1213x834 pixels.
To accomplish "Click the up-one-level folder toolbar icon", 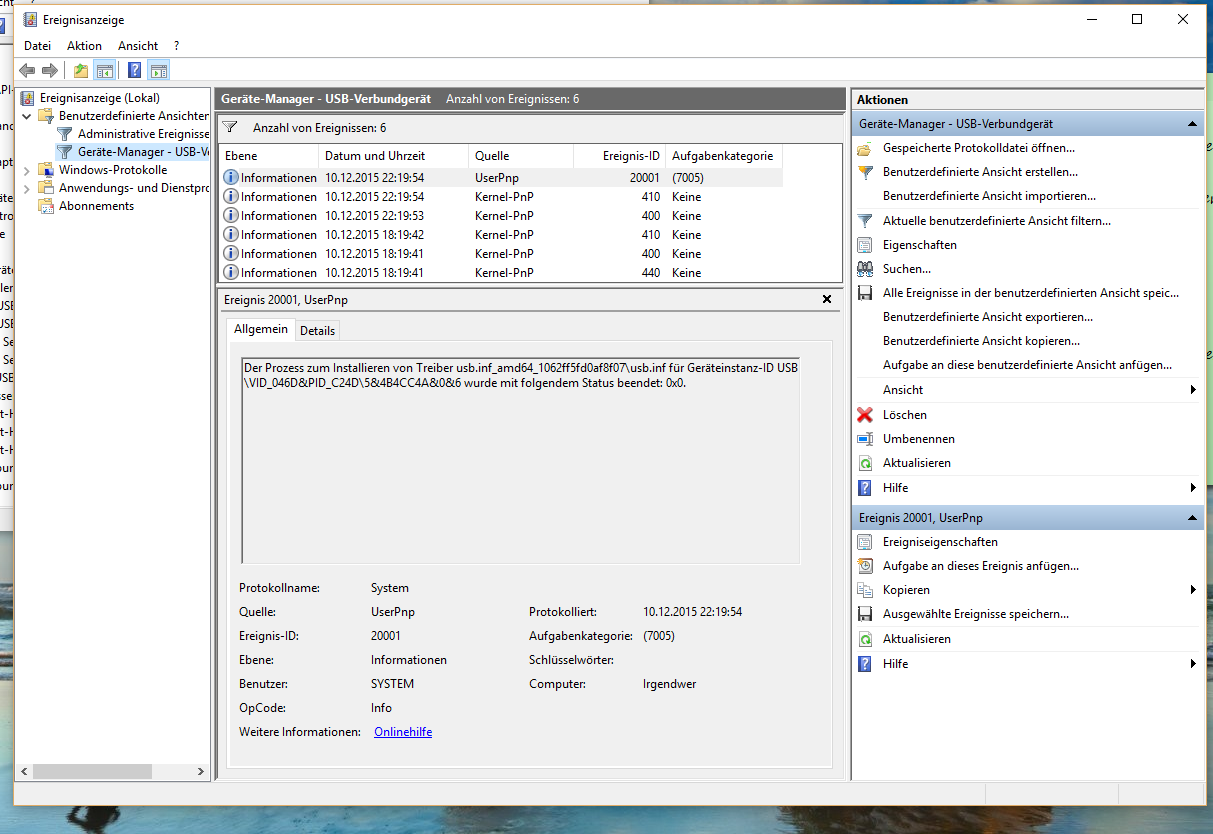I will click(x=81, y=70).
